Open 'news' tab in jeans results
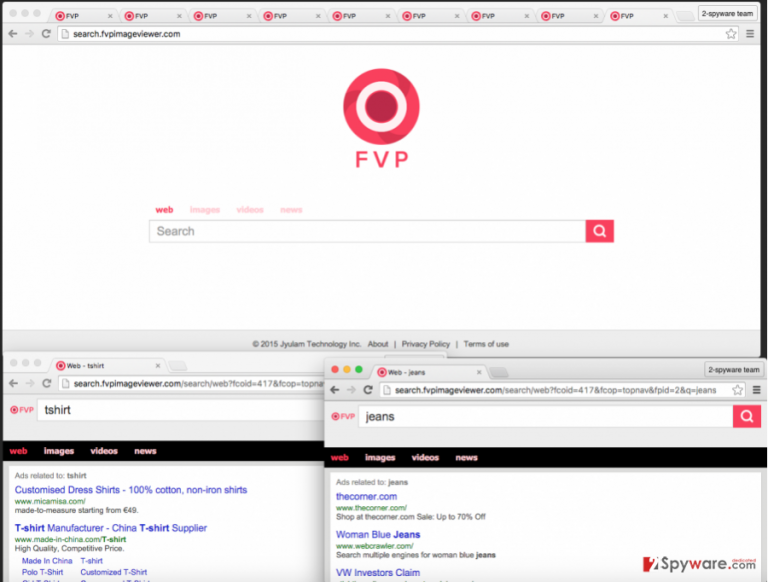The width and height of the screenshot is (768, 582). click(x=466, y=458)
